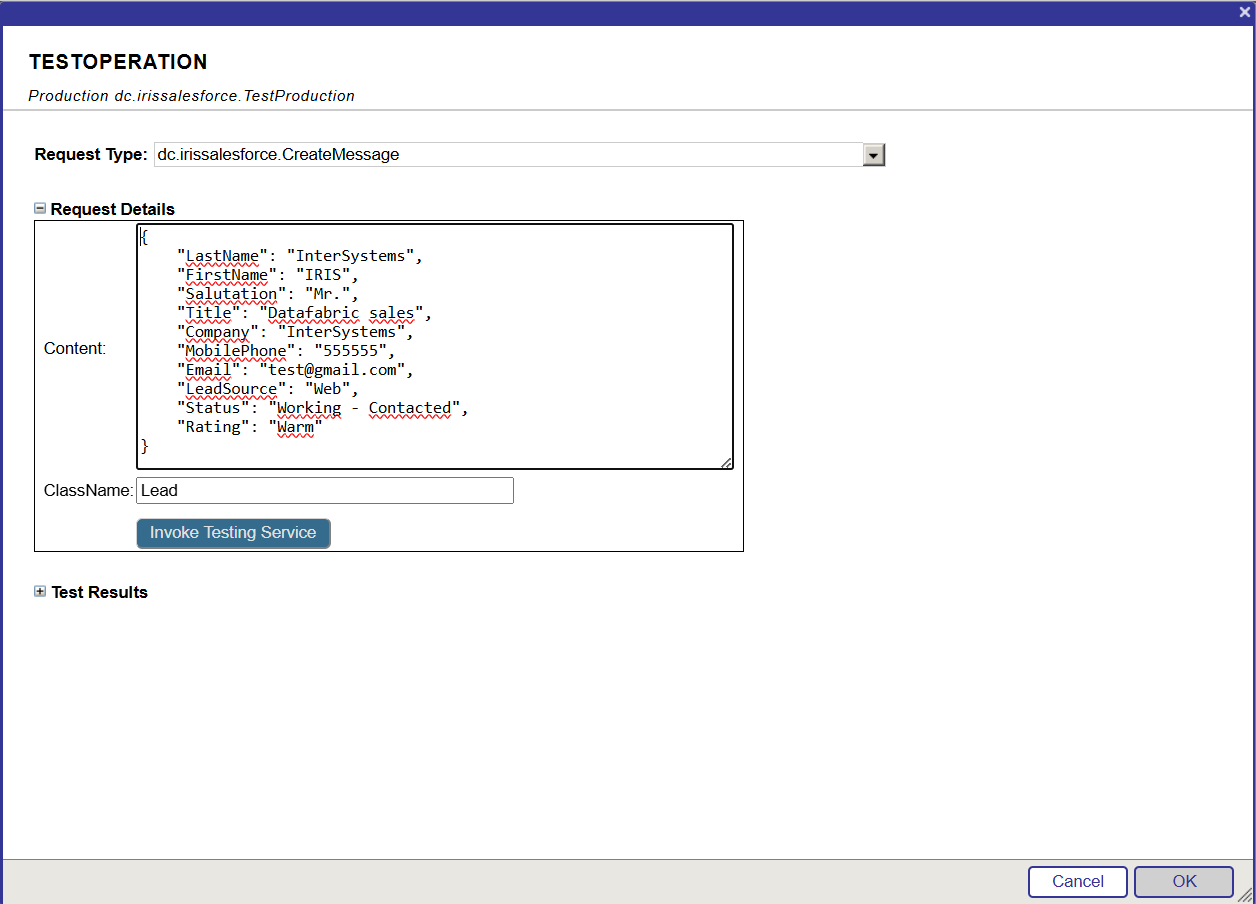Image resolution: width=1256 pixels, height=904 pixels.
Task: Click the "LastName": "InterSystems" line
Action: 300,256
